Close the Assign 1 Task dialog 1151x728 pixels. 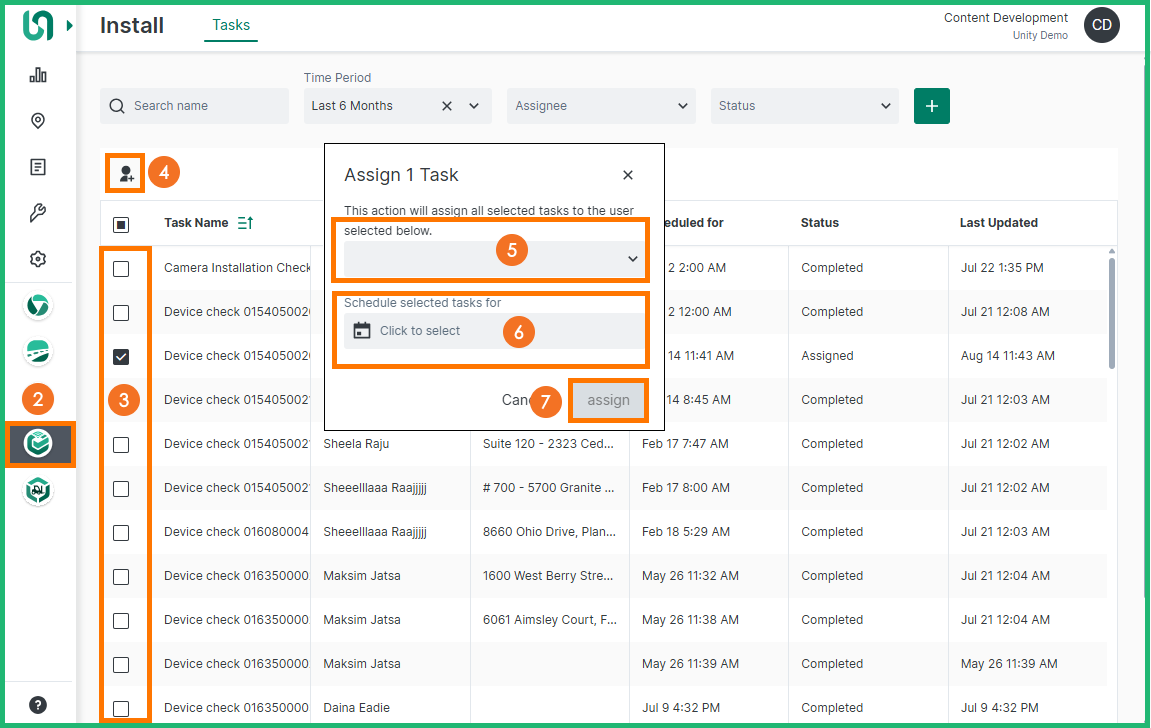pyautogui.click(x=628, y=175)
